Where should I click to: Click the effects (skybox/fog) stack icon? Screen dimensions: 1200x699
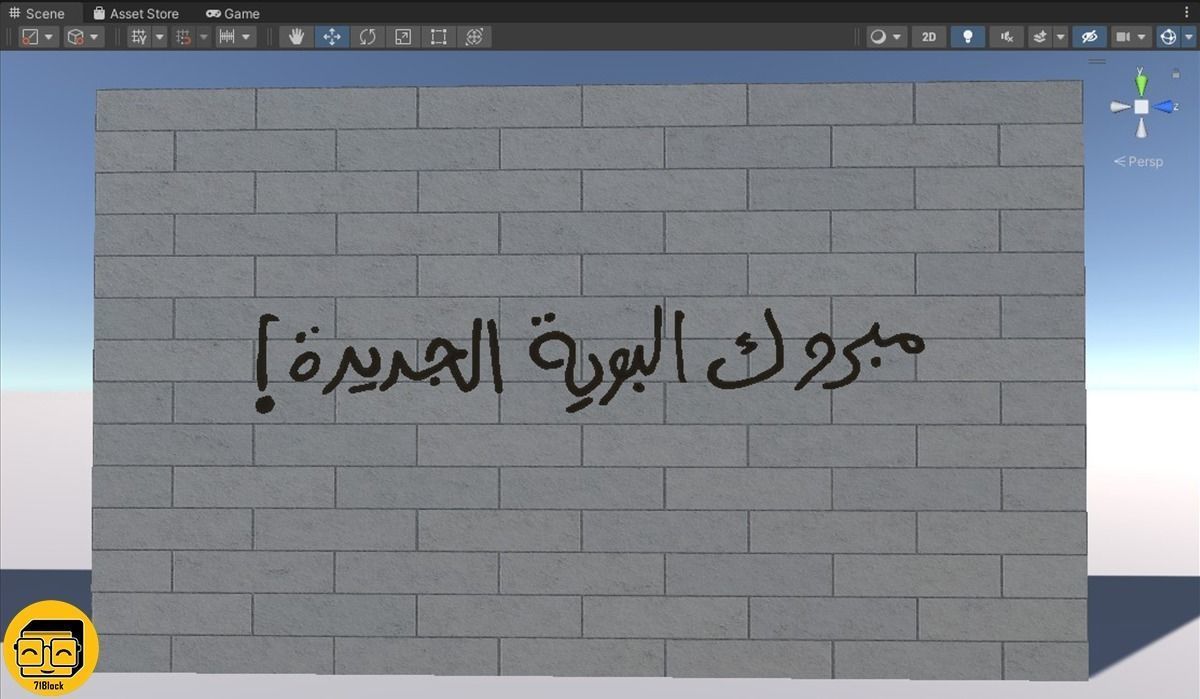point(1039,37)
